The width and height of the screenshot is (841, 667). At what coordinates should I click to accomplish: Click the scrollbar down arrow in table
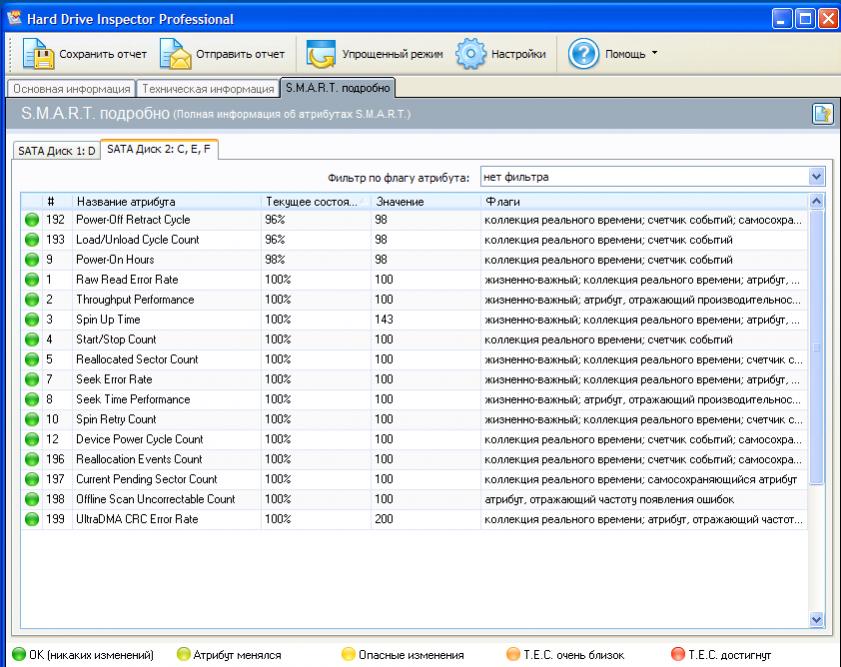817,620
